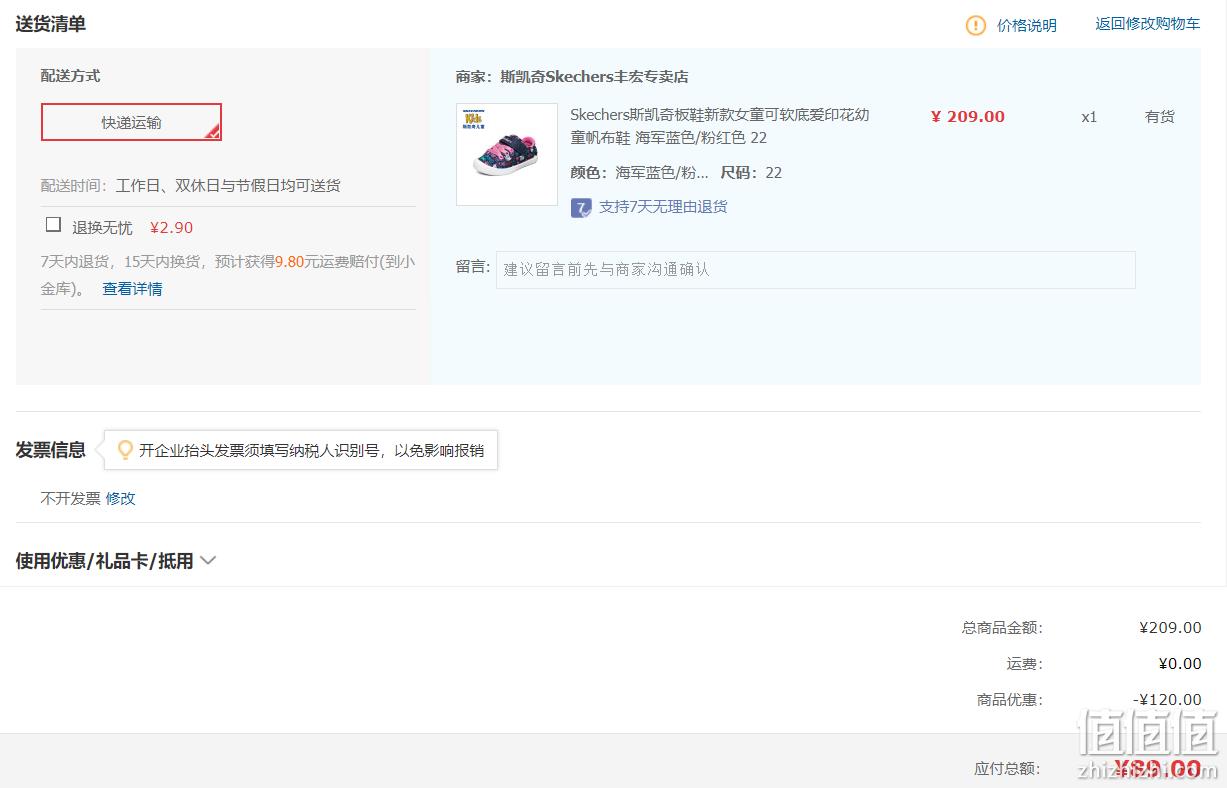Image resolution: width=1227 pixels, height=788 pixels.
Task: Click the quantity x1 text
Action: point(1089,117)
